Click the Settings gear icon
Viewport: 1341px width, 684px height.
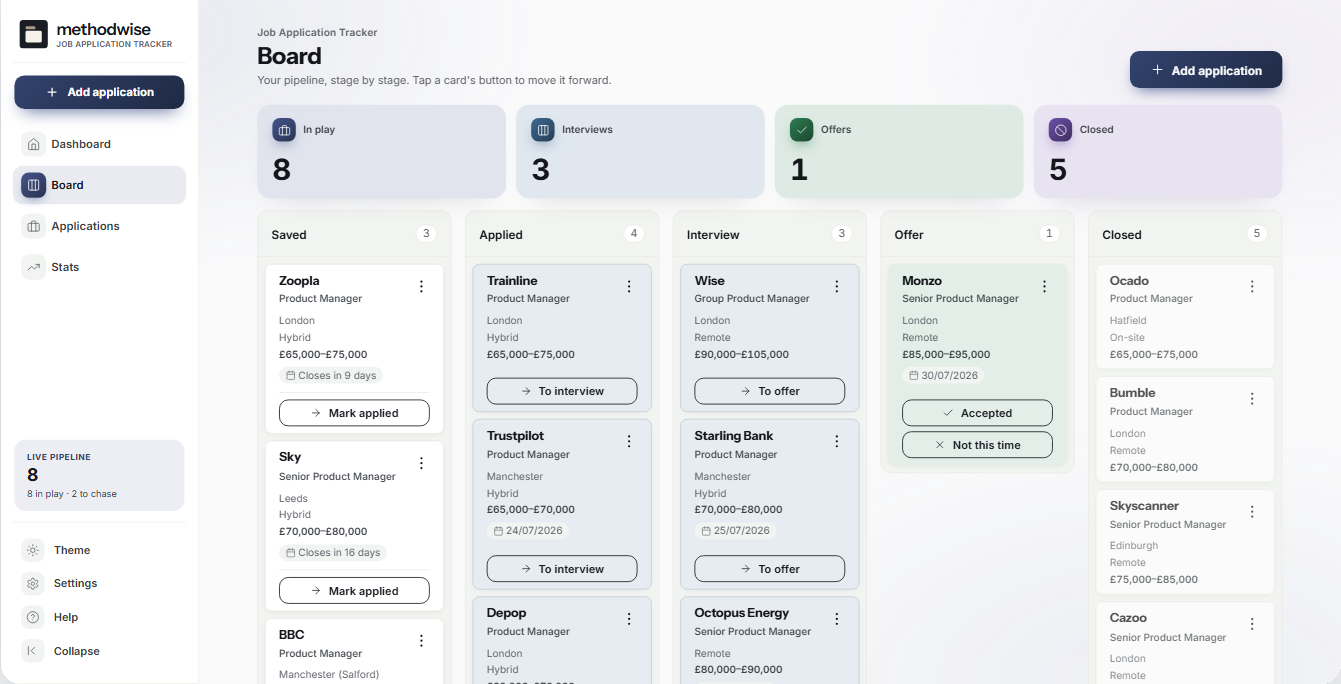pos(33,583)
